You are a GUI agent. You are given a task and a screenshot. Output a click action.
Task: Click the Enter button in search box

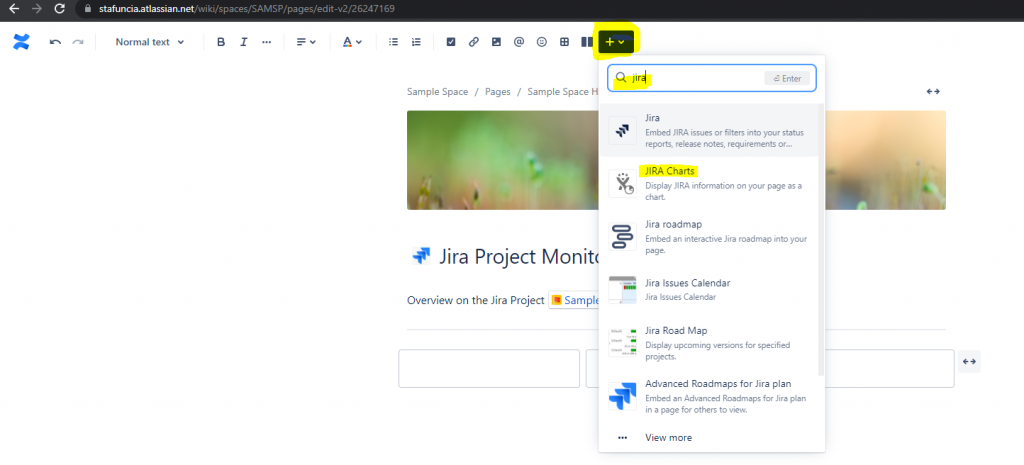pyautogui.click(x=787, y=78)
